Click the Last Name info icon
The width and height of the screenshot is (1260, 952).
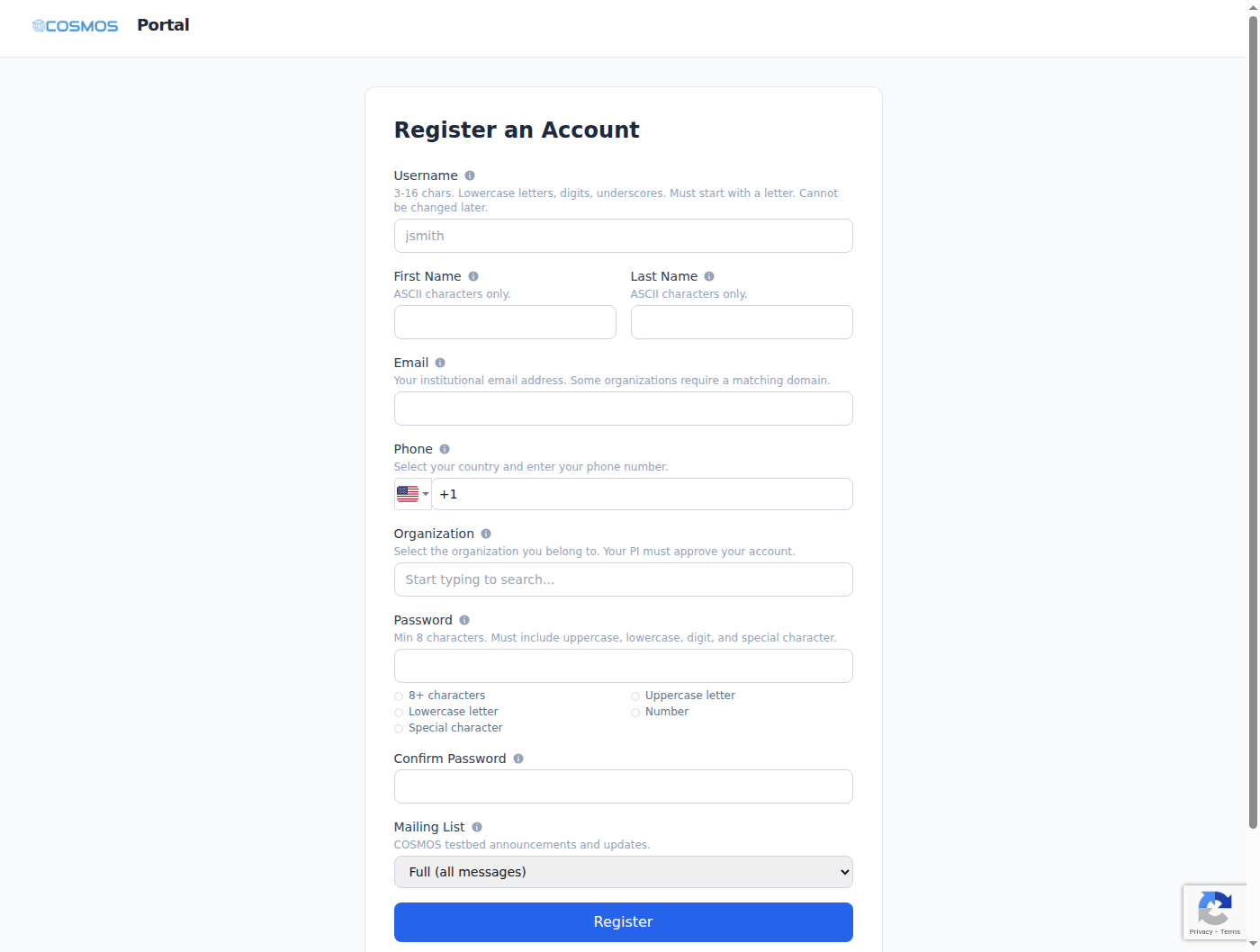pos(709,276)
